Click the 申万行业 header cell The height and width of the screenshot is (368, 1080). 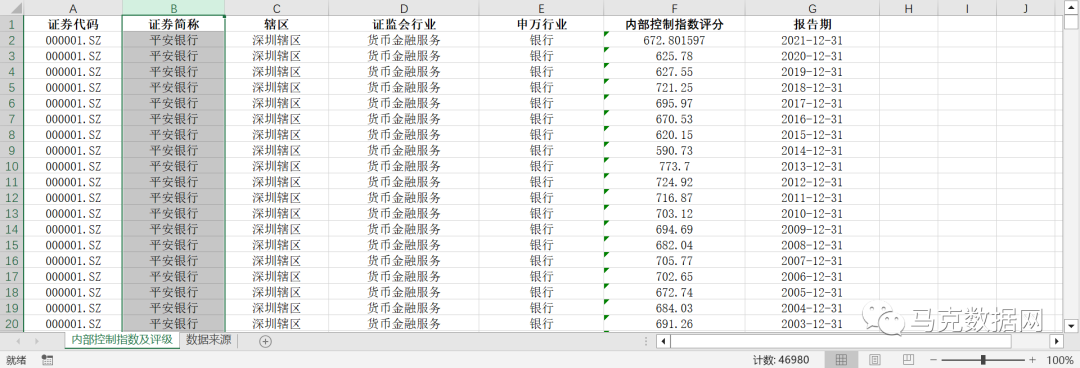pyautogui.click(x=541, y=24)
